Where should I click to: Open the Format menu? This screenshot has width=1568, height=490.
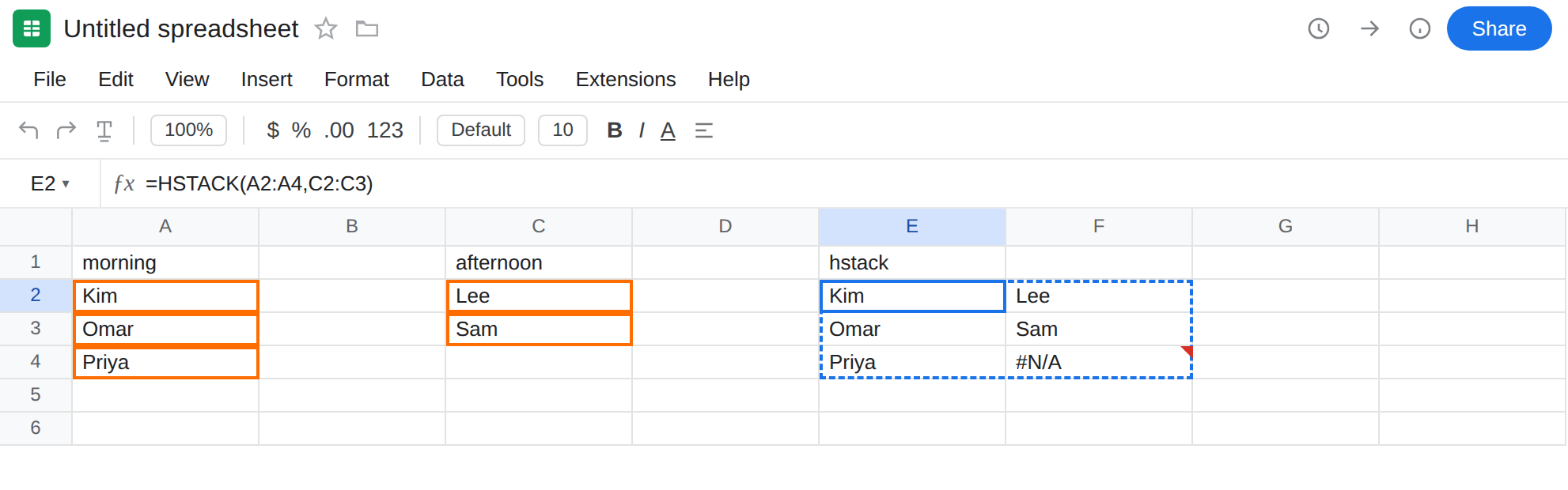click(357, 79)
